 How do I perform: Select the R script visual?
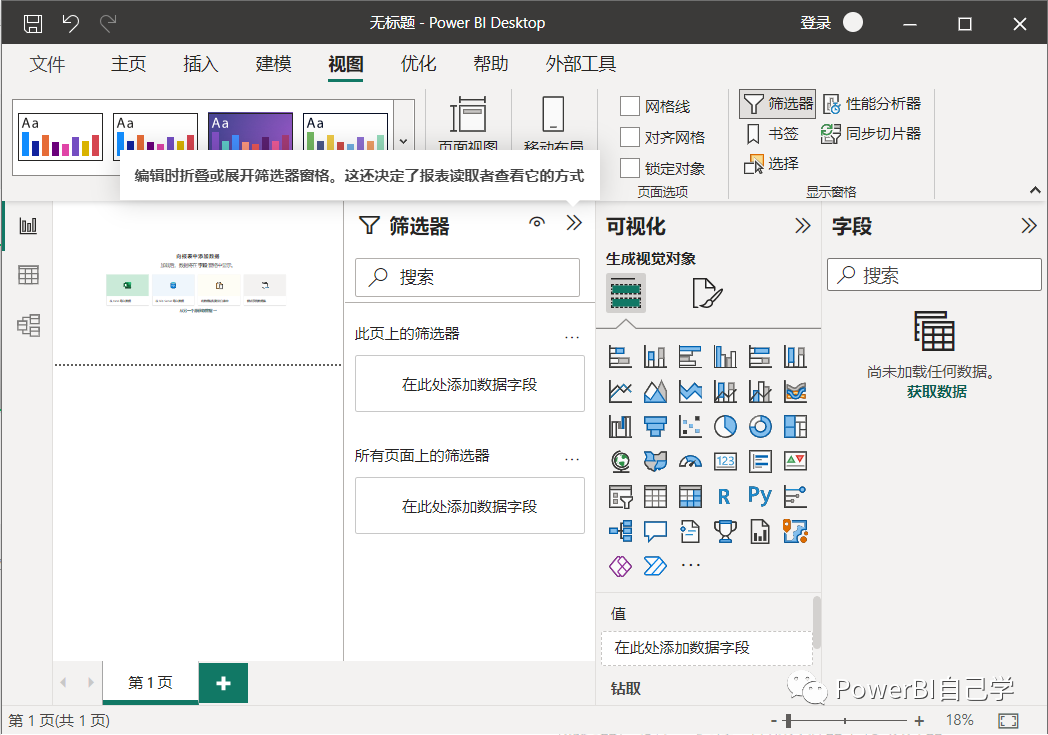click(x=724, y=496)
